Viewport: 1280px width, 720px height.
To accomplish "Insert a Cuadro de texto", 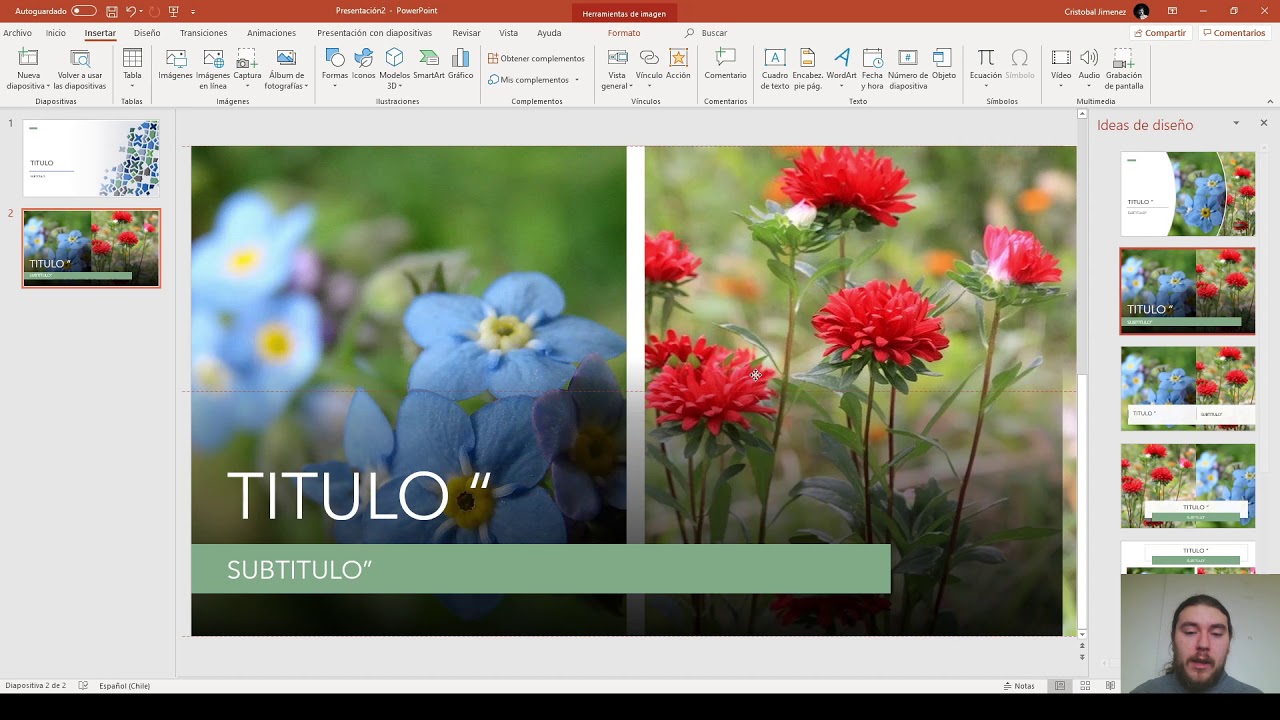I will [775, 69].
